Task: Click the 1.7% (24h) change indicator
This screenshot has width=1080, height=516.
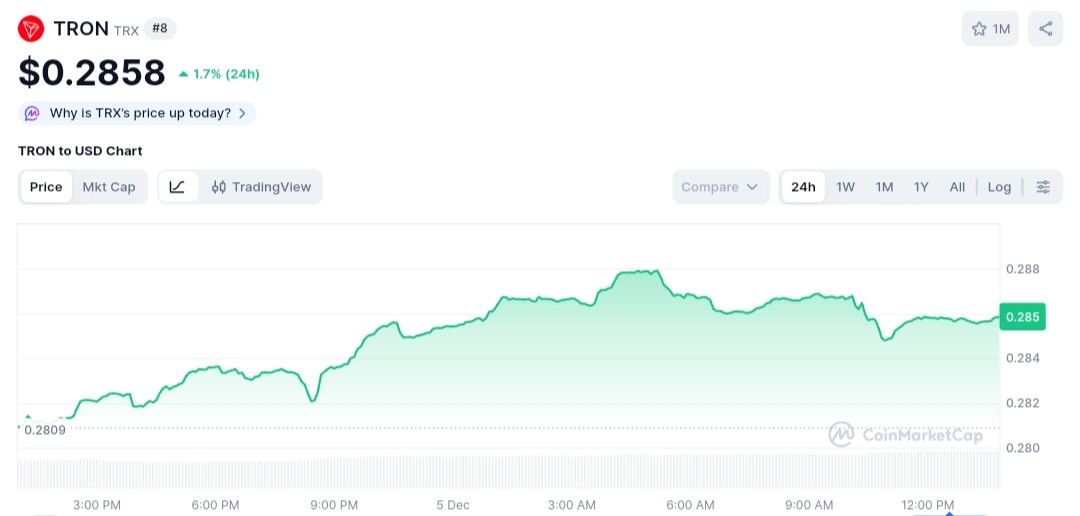Action: (219, 74)
